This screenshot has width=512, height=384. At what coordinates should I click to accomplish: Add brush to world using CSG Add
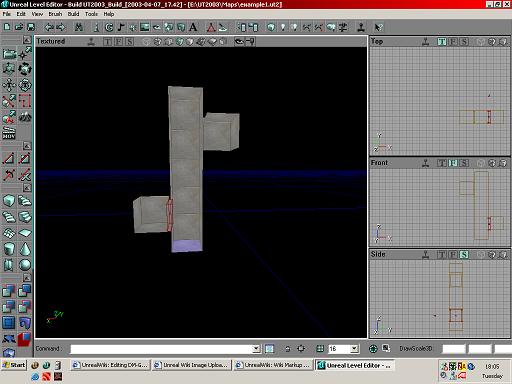pyautogui.click(x=9, y=291)
